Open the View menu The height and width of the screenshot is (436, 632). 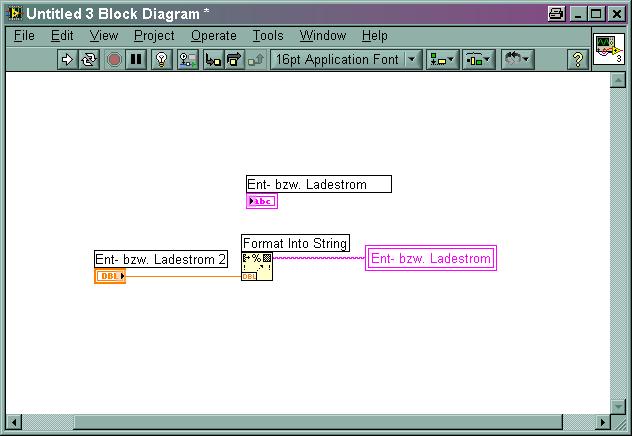click(x=104, y=36)
